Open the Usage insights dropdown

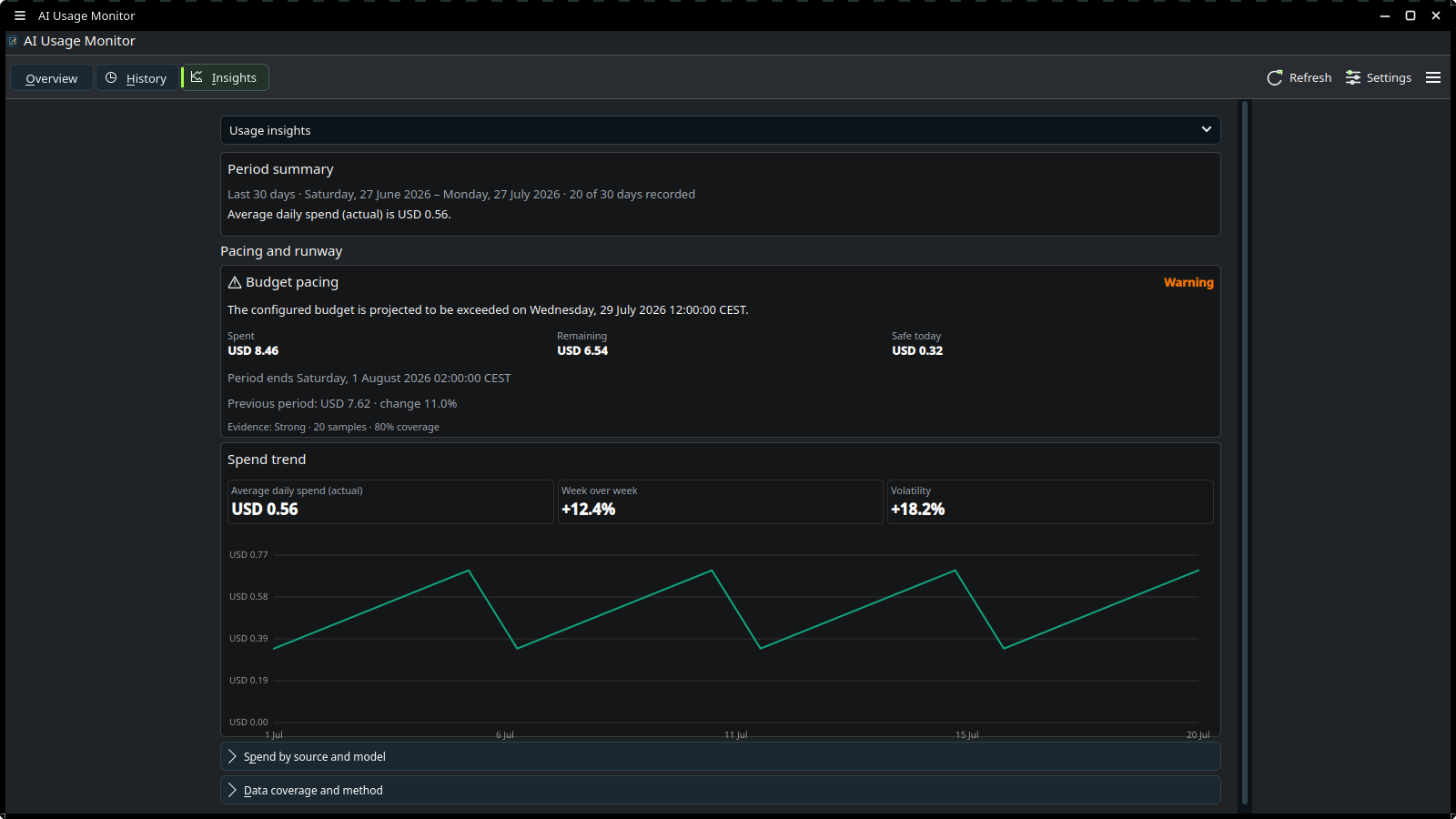(x=721, y=130)
